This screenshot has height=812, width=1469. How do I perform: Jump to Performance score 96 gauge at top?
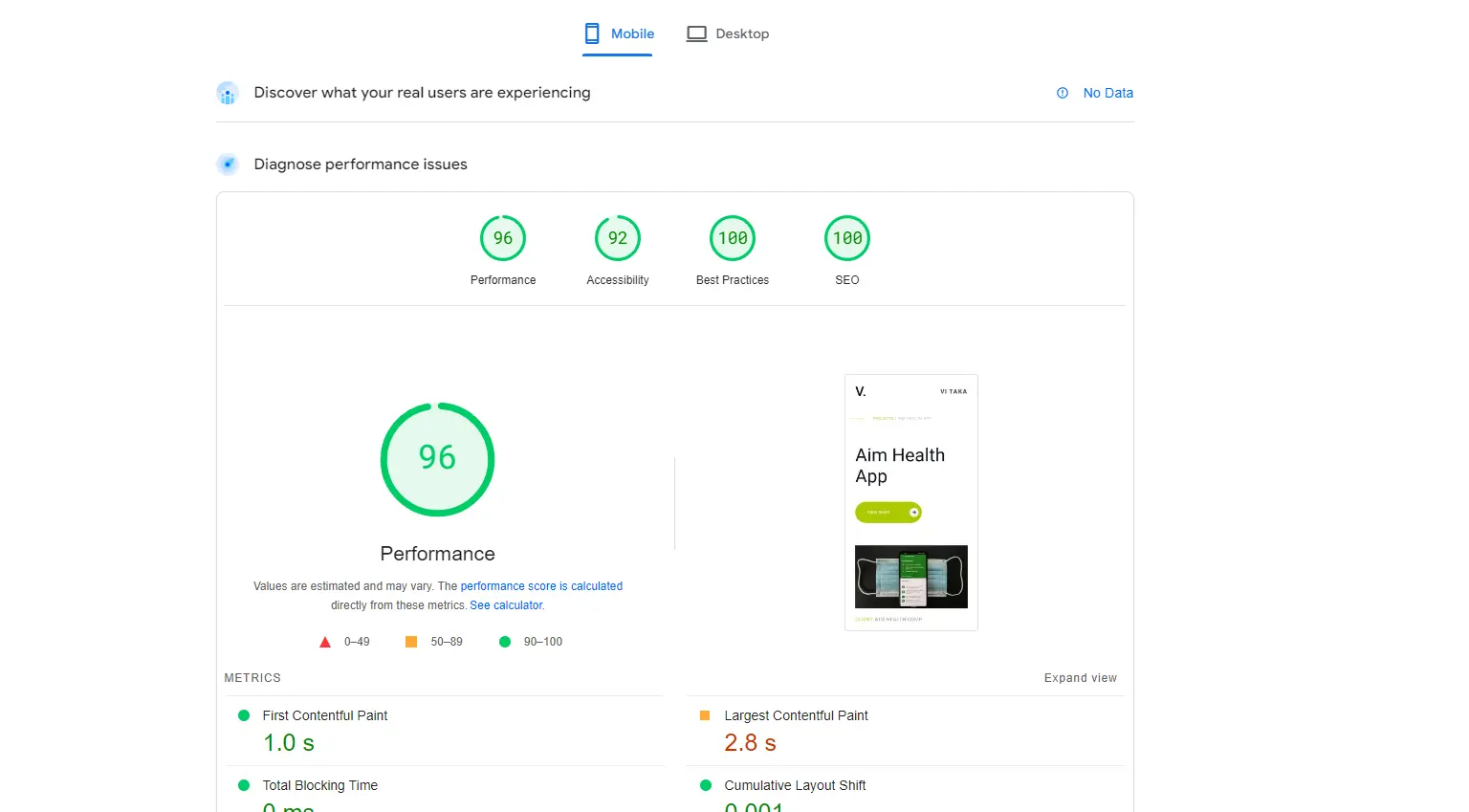(x=503, y=238)
